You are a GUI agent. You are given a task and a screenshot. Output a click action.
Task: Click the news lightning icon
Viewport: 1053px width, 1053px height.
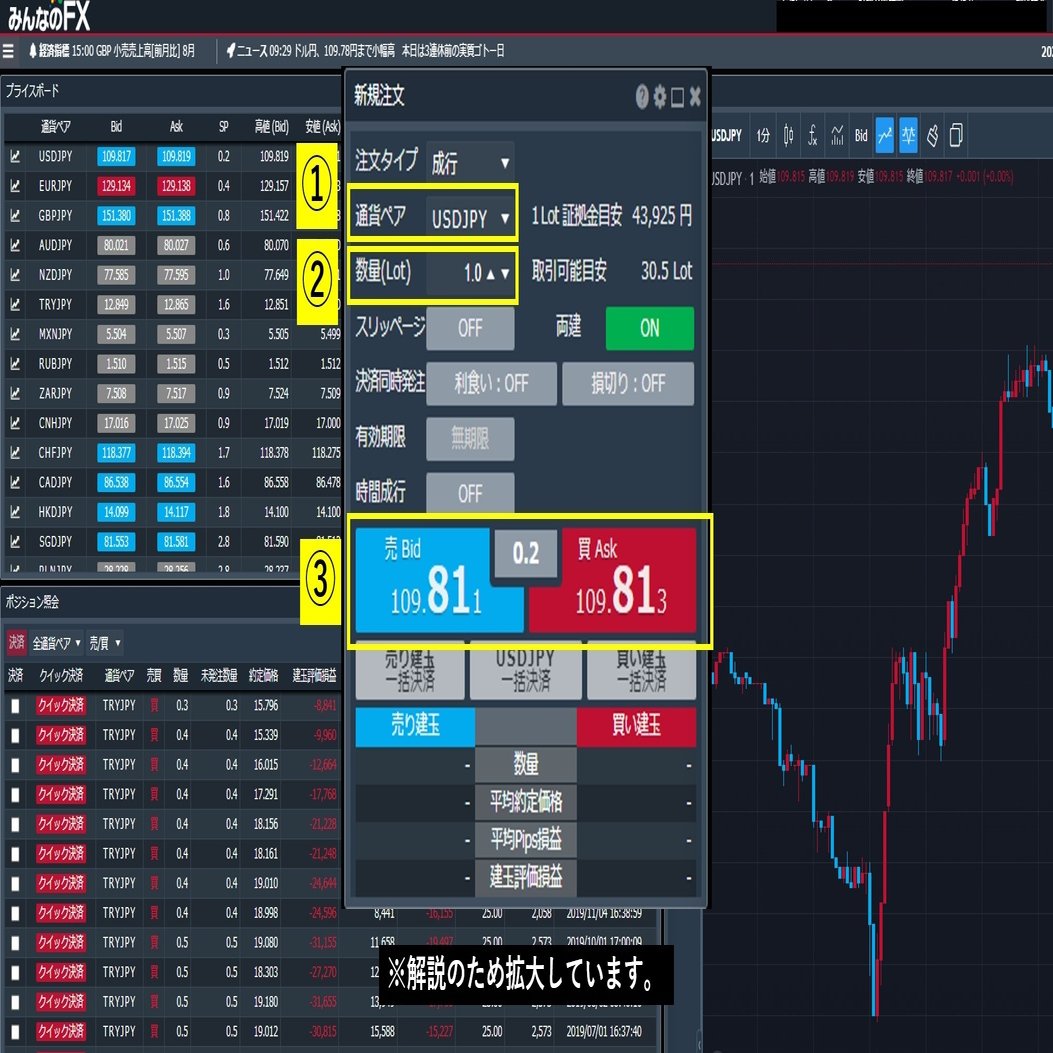pyautogui.click(x=231, y=51)
